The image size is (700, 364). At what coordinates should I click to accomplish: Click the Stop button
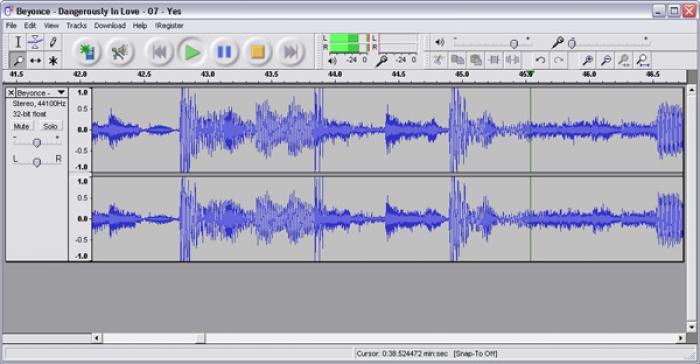pos(258,52)
